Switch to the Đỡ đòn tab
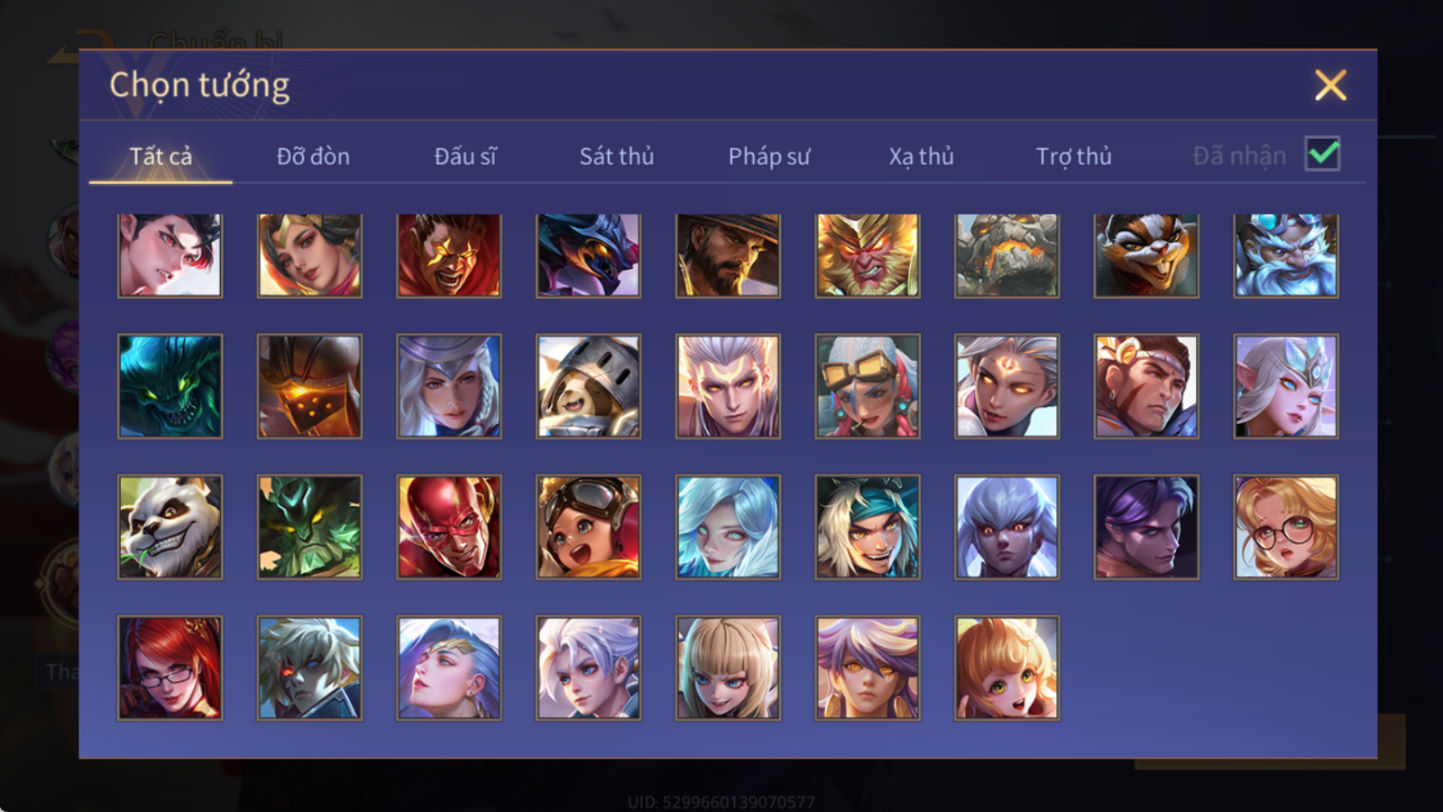Screen dimensions: 1443x812 point(313,156)
